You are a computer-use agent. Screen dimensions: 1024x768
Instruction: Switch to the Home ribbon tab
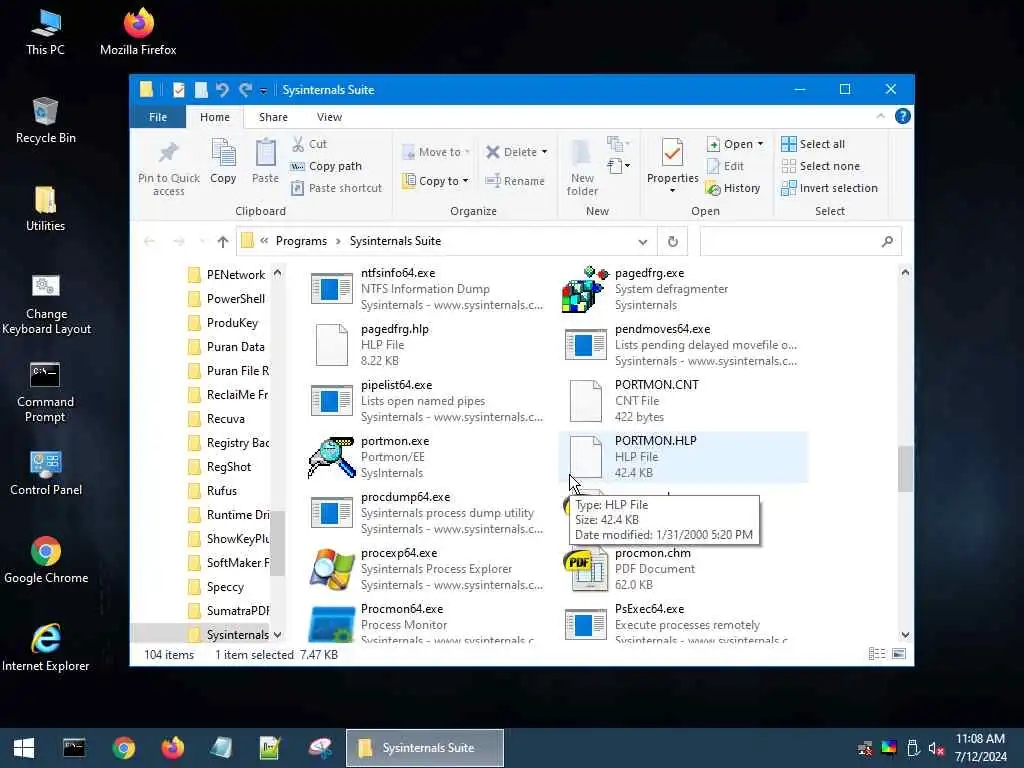tap(214, 117)
